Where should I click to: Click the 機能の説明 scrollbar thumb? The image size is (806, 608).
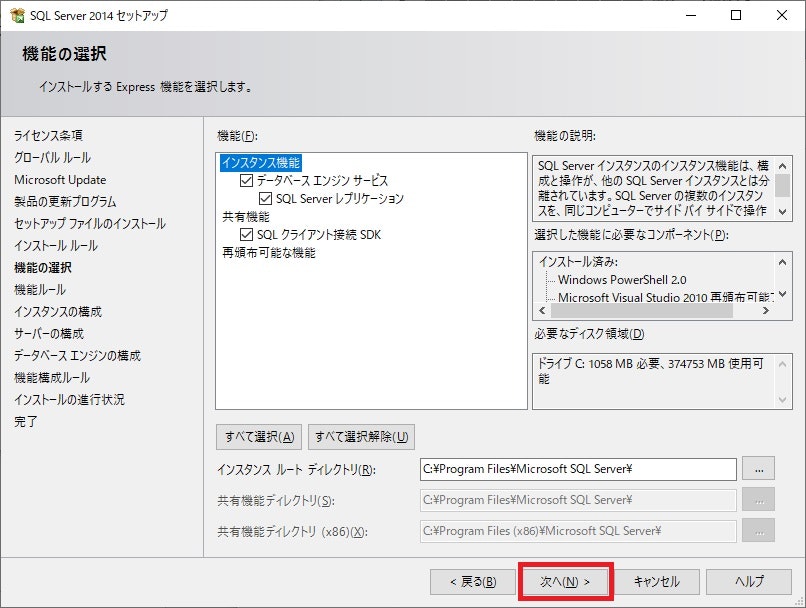coord(782,185)
